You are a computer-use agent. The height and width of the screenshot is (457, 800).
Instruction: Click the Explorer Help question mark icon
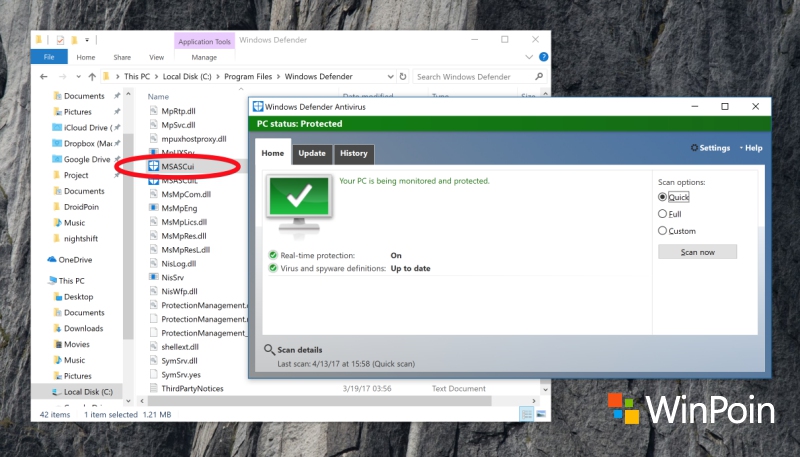[544, 57]
